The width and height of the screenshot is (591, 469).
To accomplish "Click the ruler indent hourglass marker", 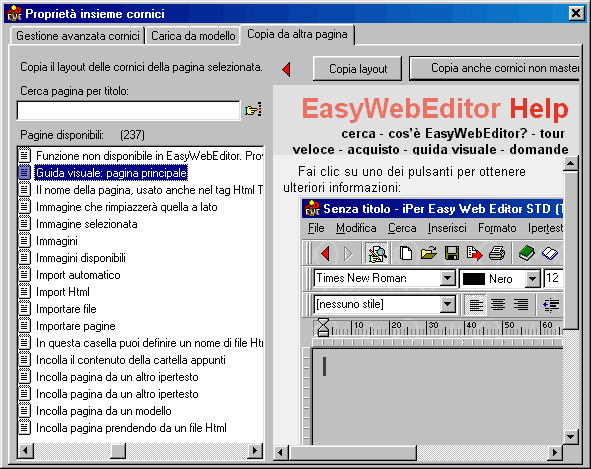I will pos(323,327).
